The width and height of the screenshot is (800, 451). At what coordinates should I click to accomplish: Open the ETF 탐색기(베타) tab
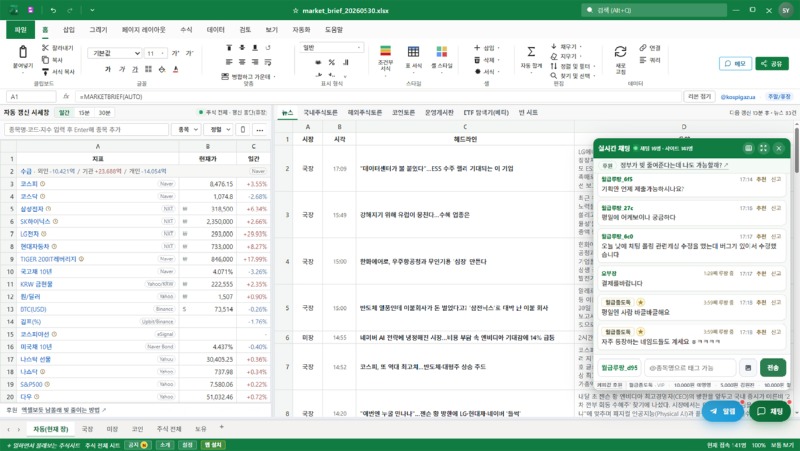[x=486, y=112]
